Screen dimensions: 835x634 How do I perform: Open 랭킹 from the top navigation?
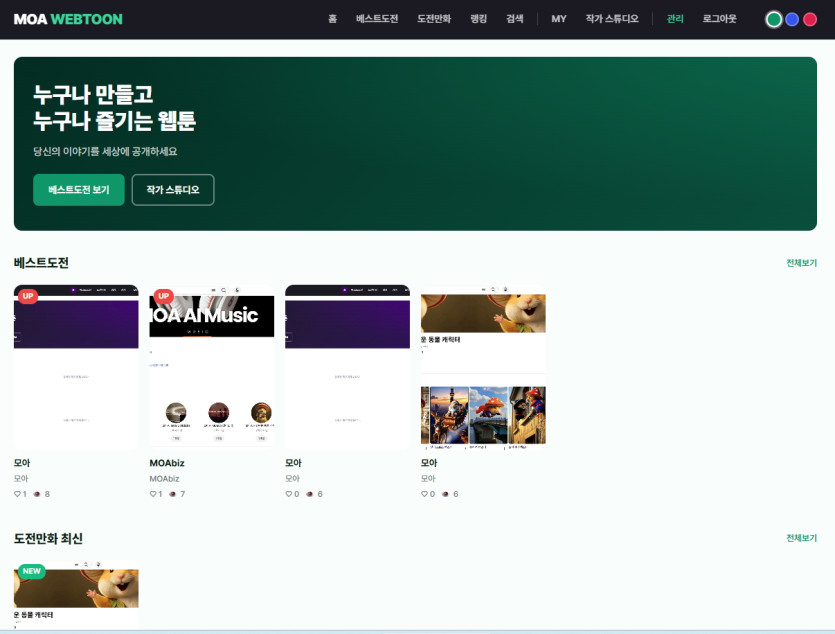[478, 19]
